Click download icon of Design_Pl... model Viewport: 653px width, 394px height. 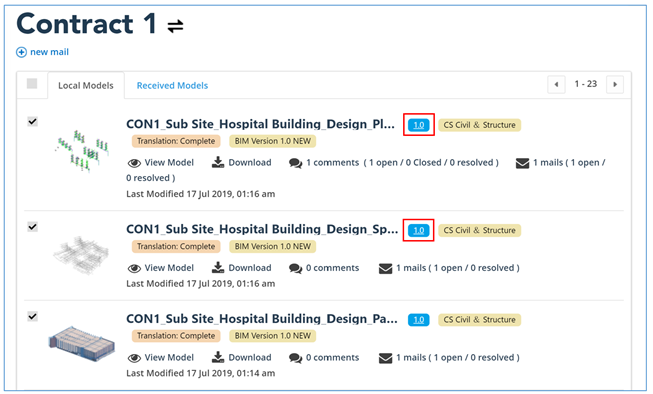(x=218, y=162)
